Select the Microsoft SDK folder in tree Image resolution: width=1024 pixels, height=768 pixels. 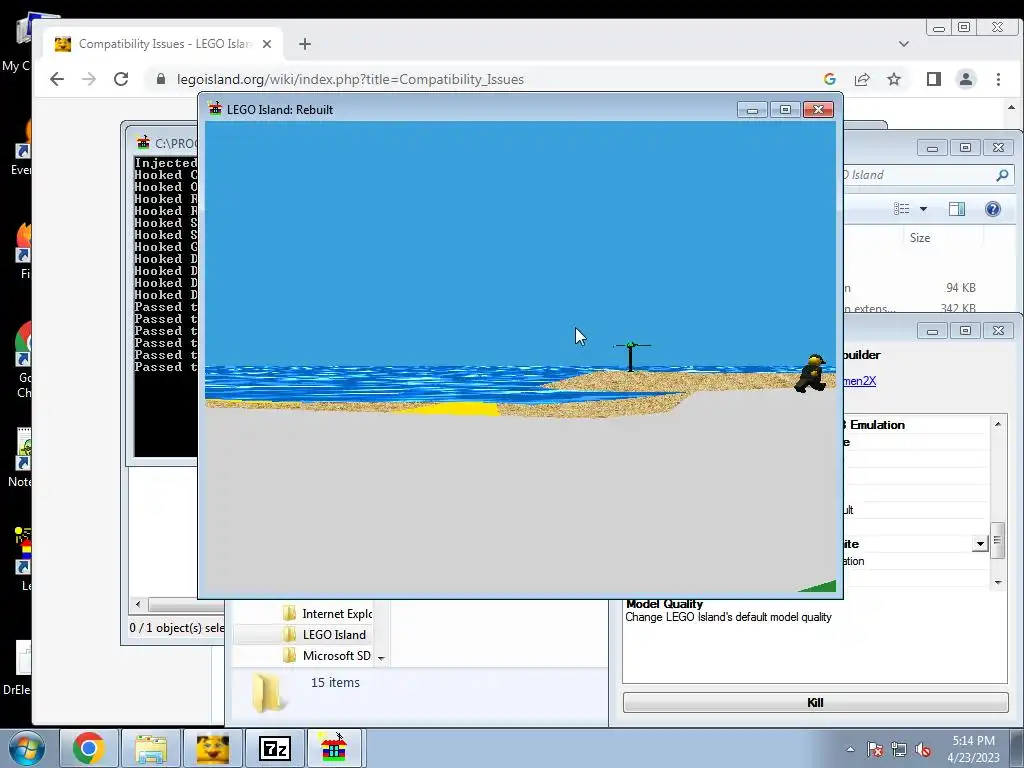tap(328, 655)
